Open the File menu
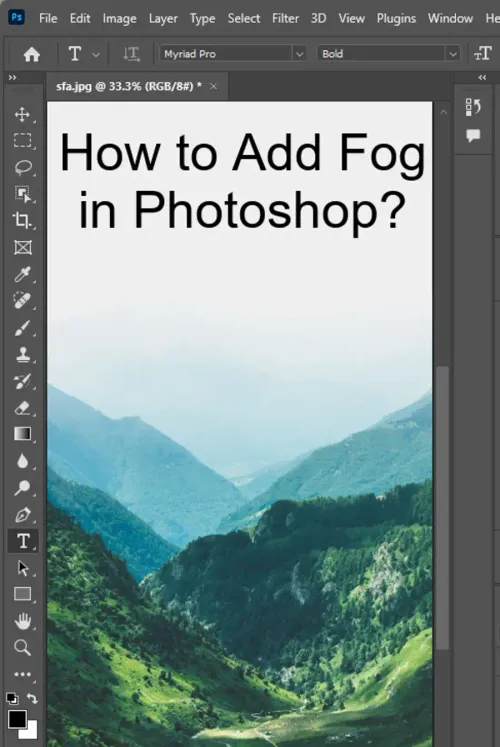The image size is (500, 747). (48, 18)
